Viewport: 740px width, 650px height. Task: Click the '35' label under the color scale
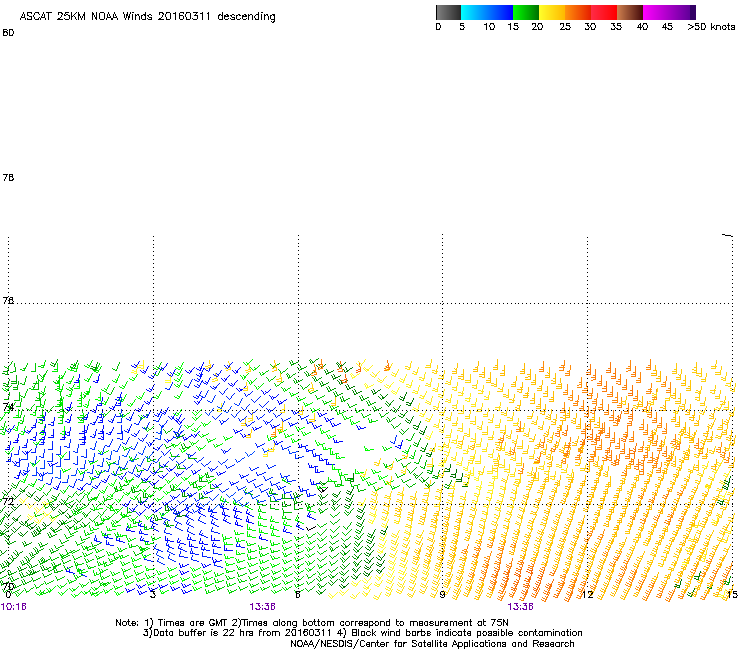(616, 27)
